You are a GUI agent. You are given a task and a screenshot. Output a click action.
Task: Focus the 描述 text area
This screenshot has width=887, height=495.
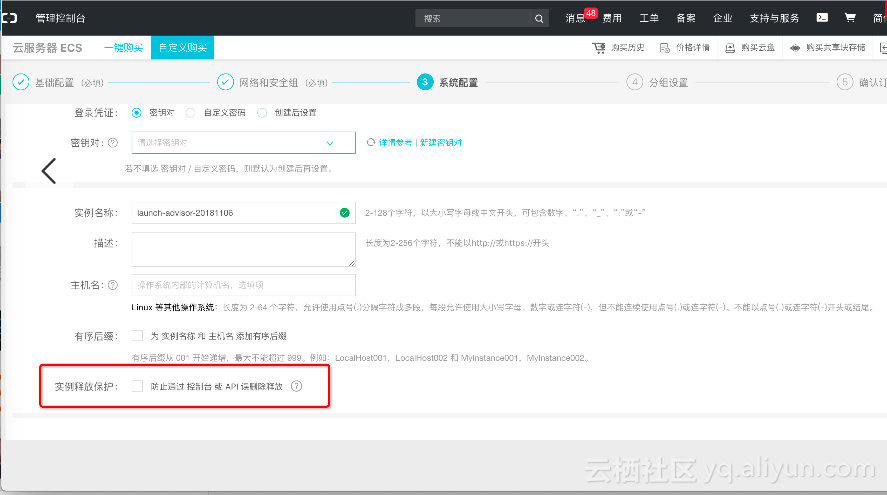[x=243, y=249]
